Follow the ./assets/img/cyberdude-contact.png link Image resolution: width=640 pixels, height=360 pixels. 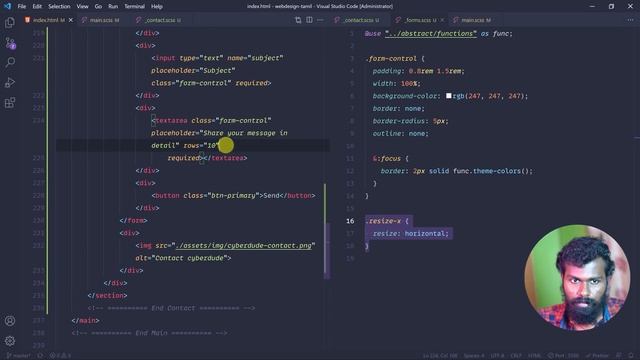point(243,245)
